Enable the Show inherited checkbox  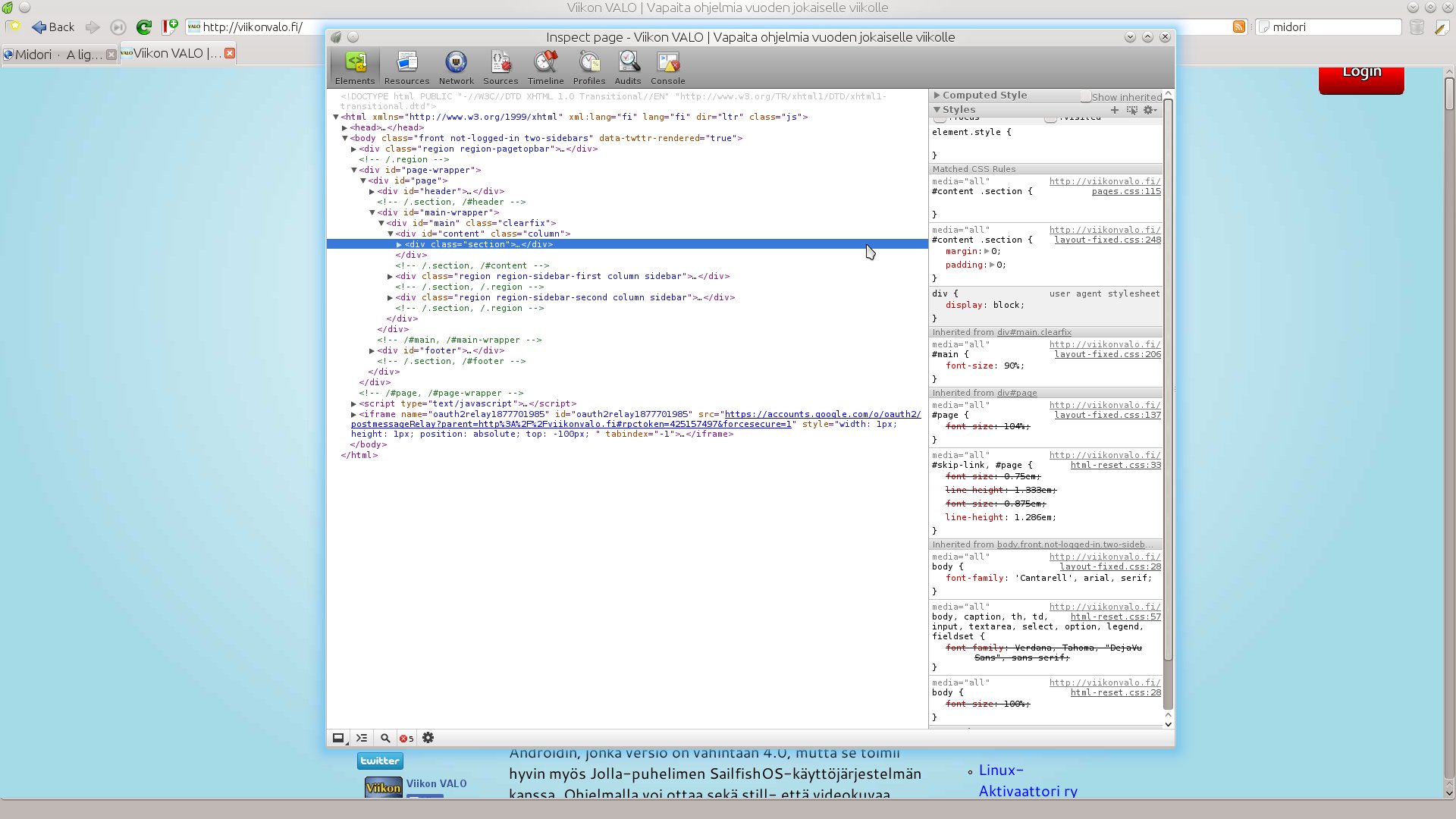(1086, 96)
